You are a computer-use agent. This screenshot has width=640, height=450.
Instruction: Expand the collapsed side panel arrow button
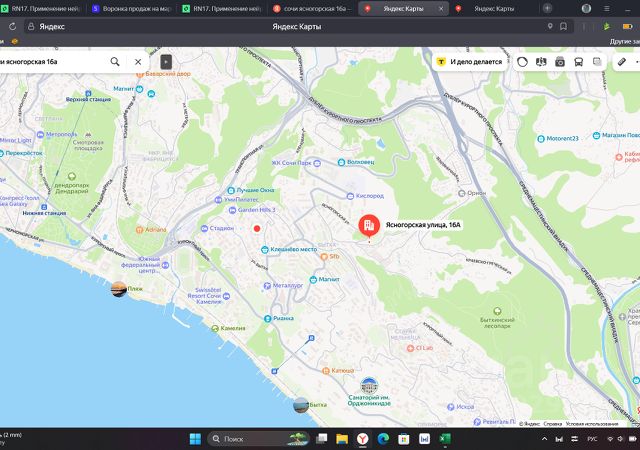(x=166, y=62)
